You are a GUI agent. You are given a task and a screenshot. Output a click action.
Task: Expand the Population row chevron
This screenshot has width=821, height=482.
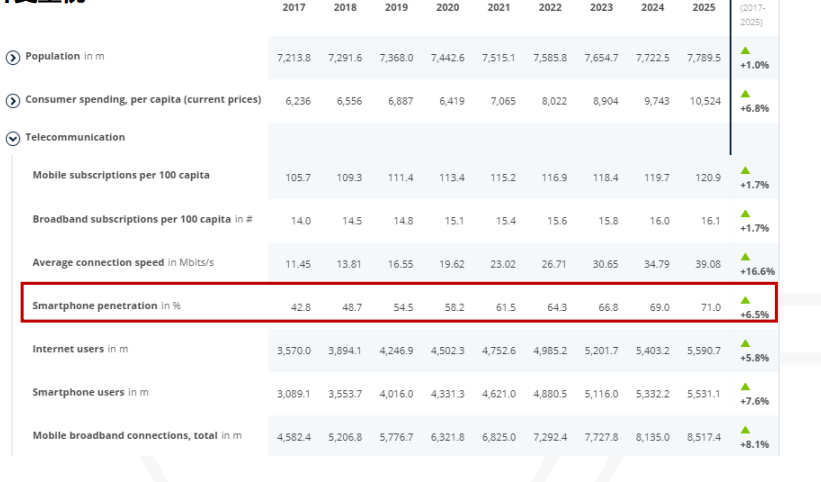point(13,57)
